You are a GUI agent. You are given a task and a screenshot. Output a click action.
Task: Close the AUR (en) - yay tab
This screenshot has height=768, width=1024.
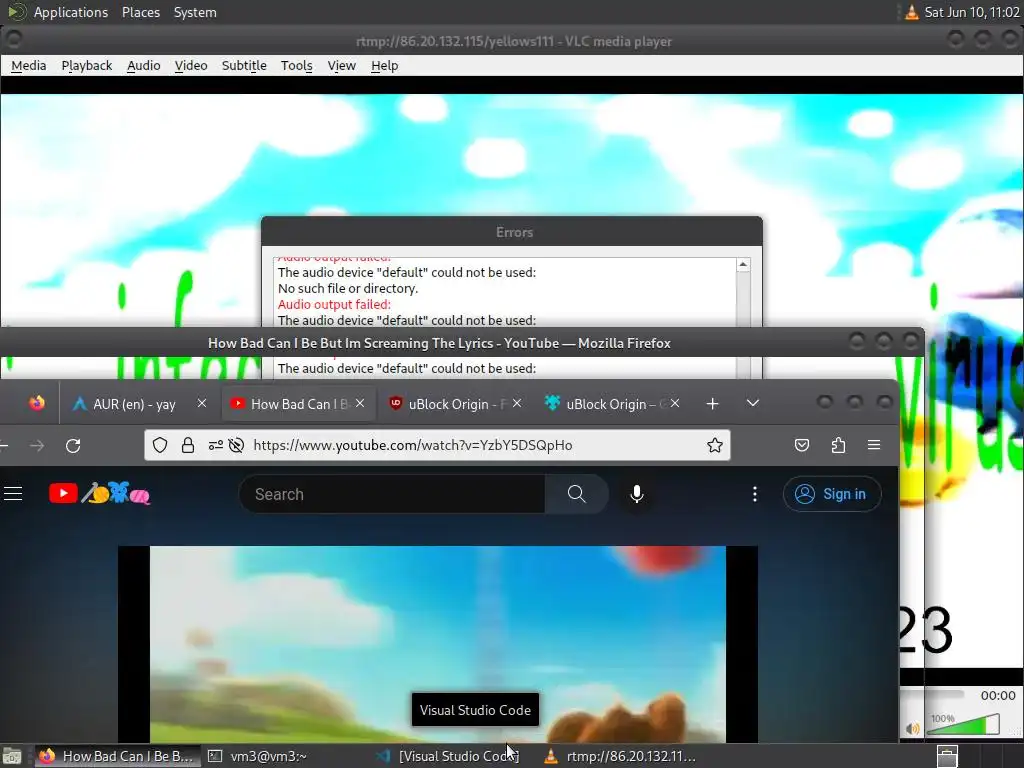point(202,404)
